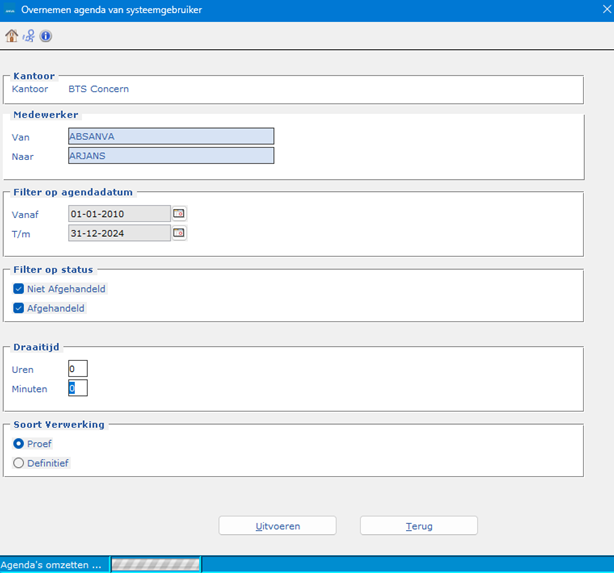
Task: Choose the Definitief processing option
Action: tap(19, 463)
